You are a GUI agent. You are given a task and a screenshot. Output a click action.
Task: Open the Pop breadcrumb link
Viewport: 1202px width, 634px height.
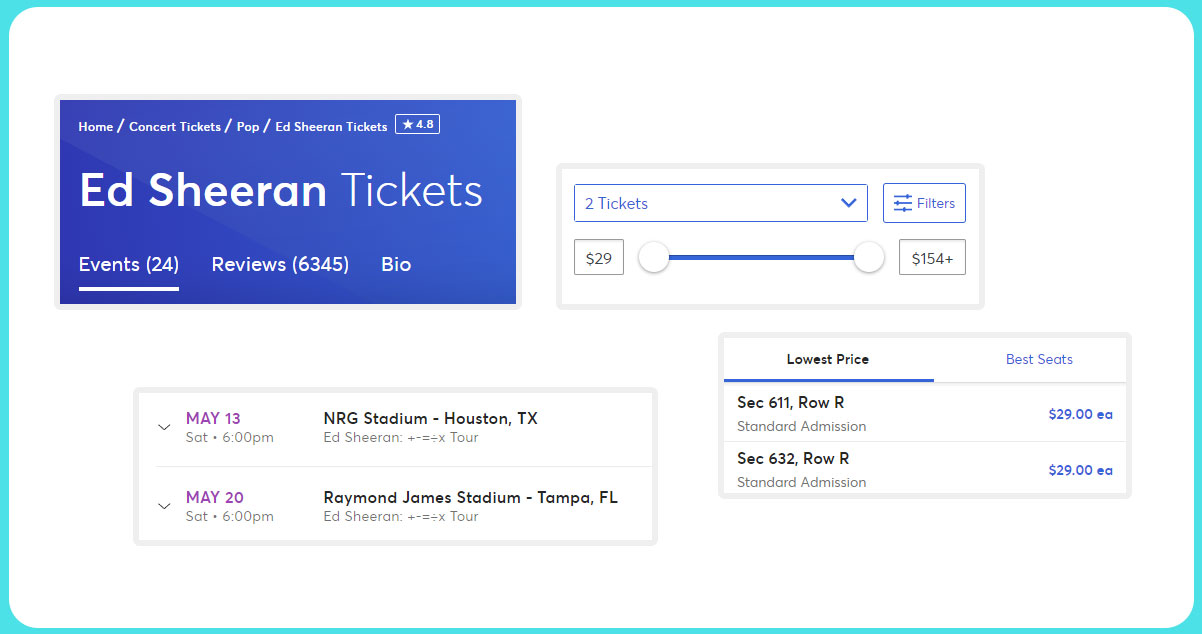pos(248,127)
